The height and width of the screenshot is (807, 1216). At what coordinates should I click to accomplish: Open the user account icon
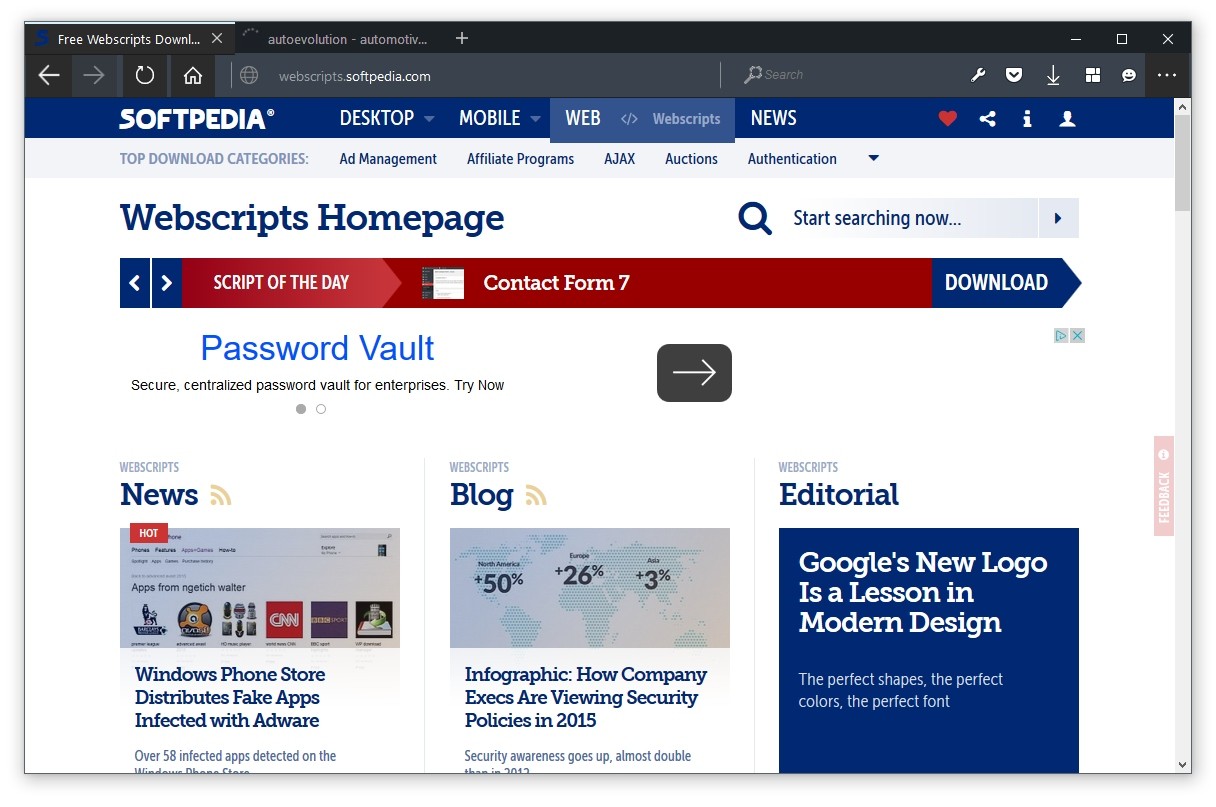click(1067, 119)
